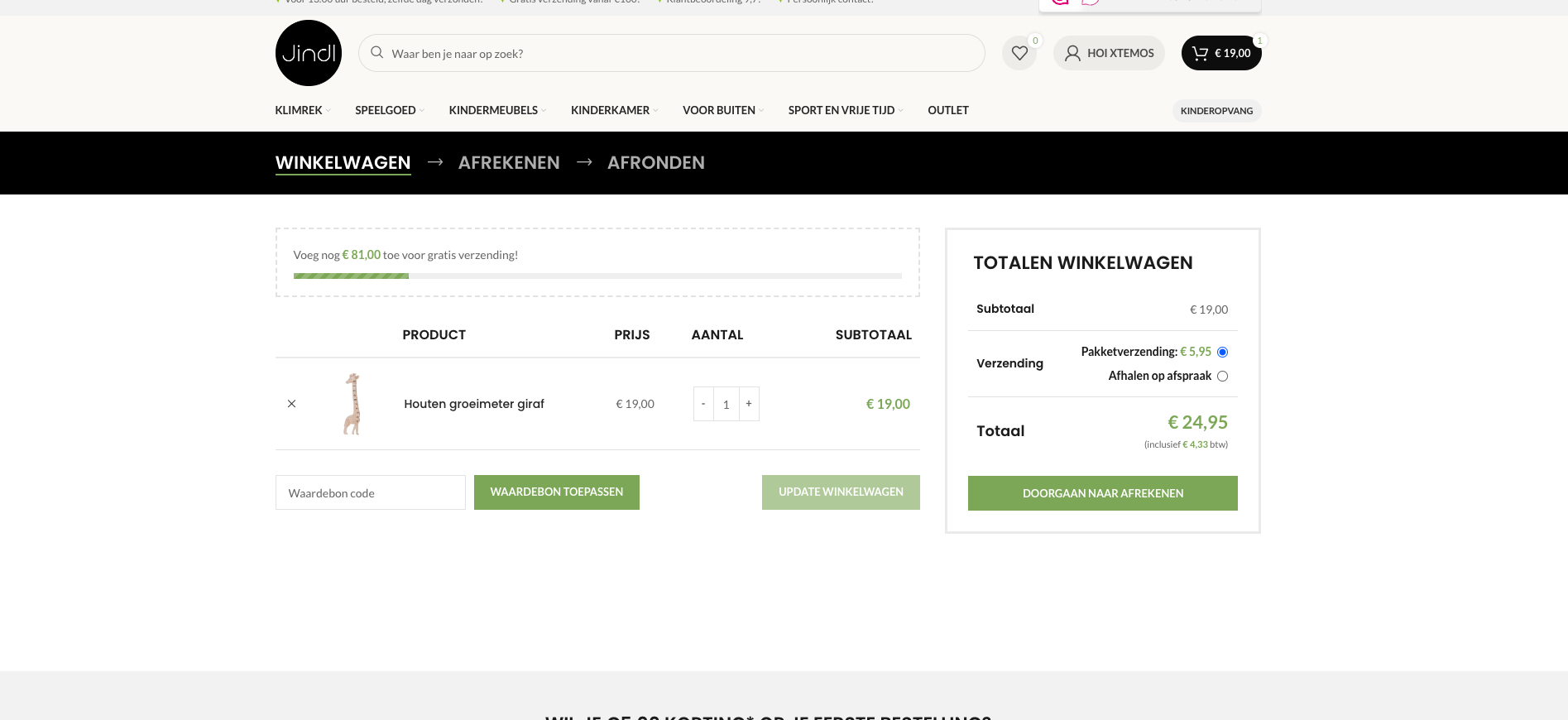Focus the search box 'Waar ben je naar op zoek?'
Viewport: 1568px width, 720px height.
tap(672, 53)
